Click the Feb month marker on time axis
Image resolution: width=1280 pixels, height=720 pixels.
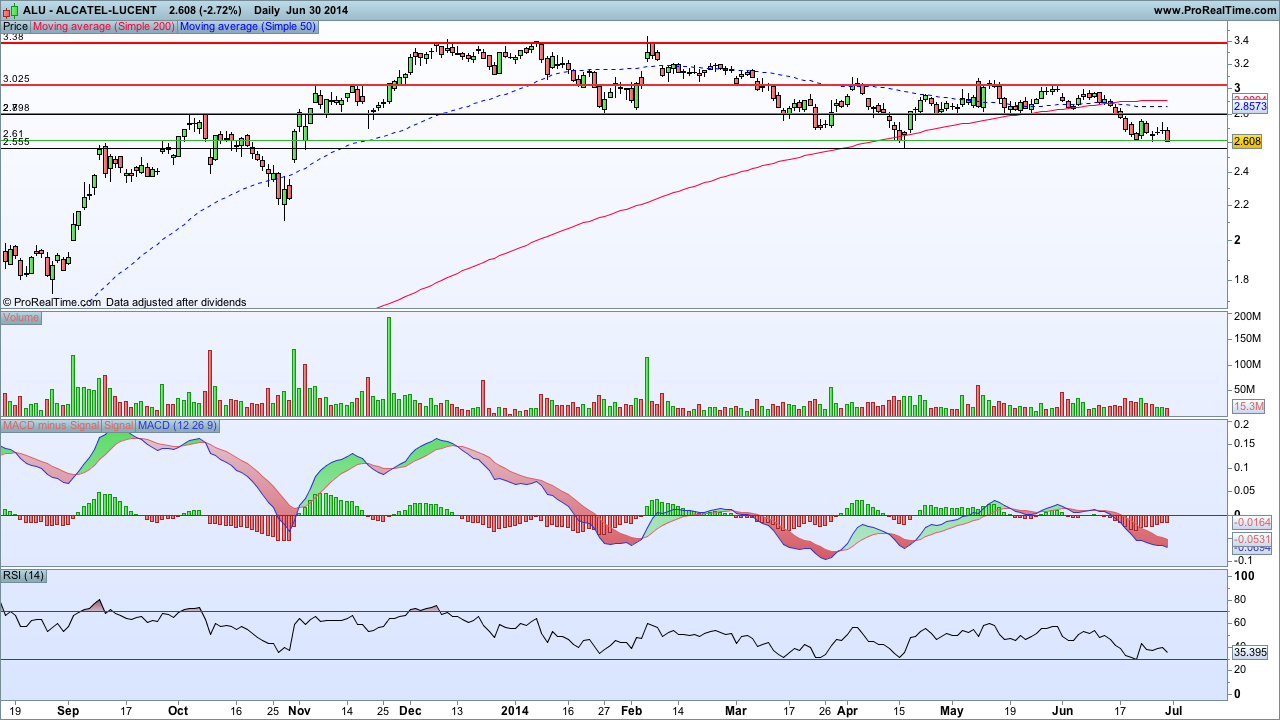pos(632,711)
